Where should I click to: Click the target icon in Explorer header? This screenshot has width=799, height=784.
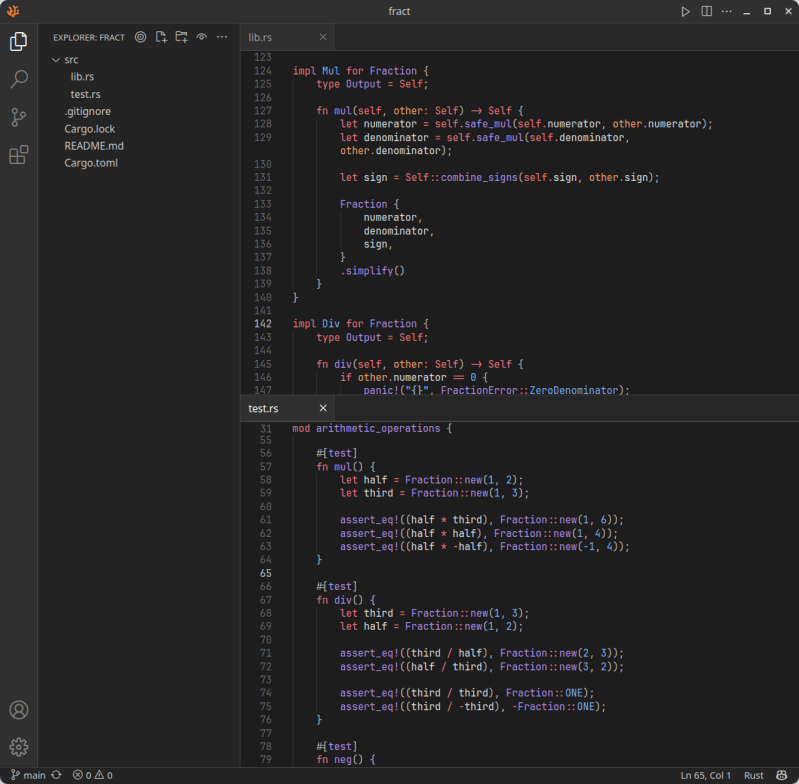pyautogui.click(x=141, y=37)
